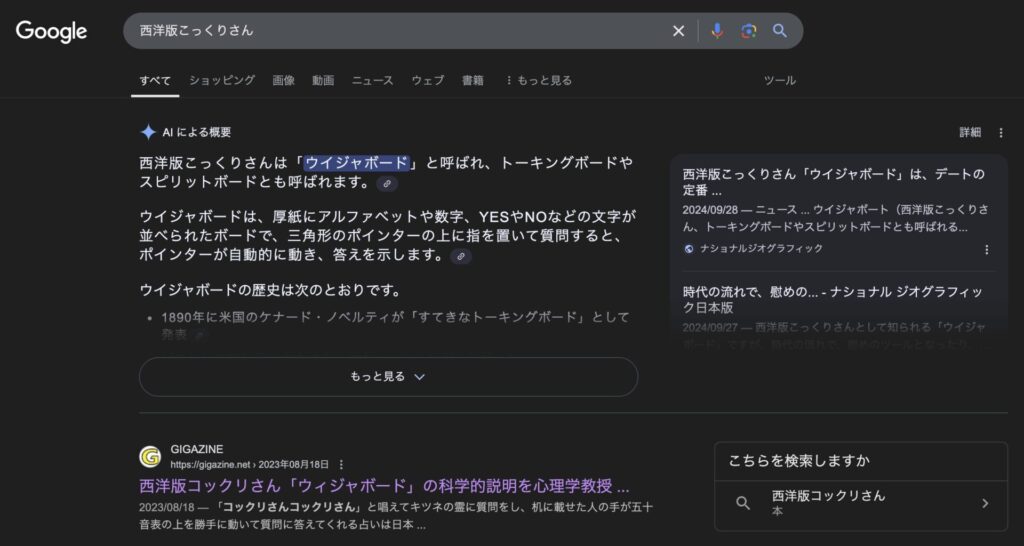The image size is (1024, 546).
Task: Switch to 書籍 tab
Action: point(473,80)
